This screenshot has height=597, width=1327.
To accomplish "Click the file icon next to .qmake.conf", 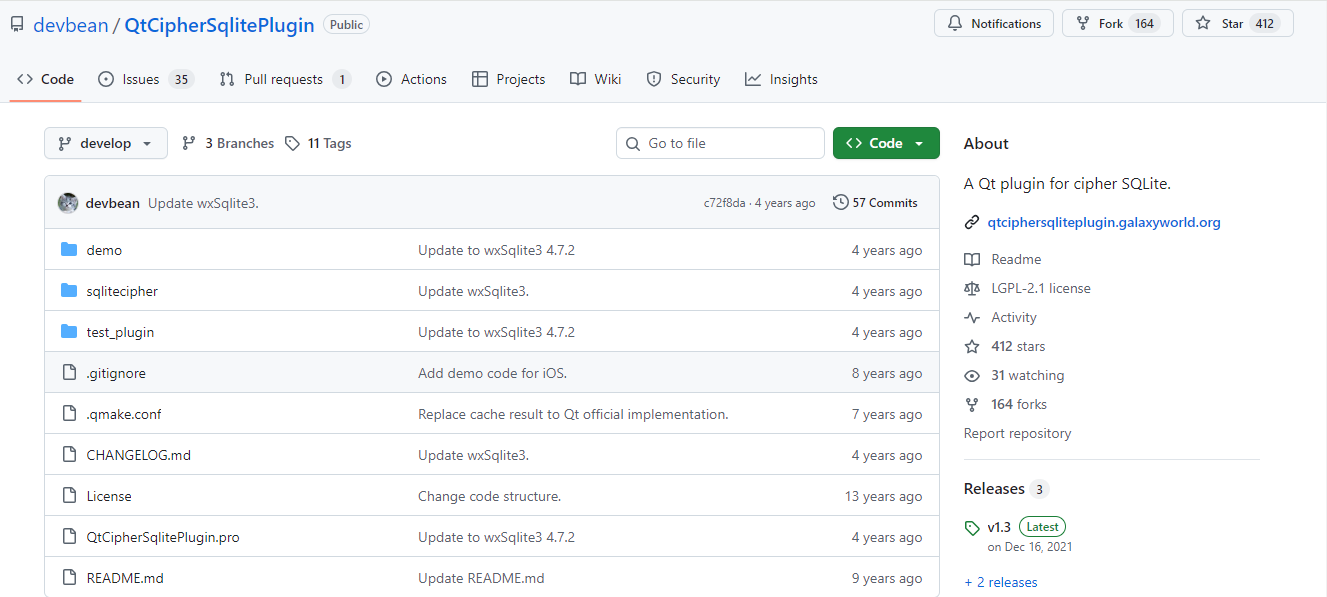I will [x=69, y=414].
